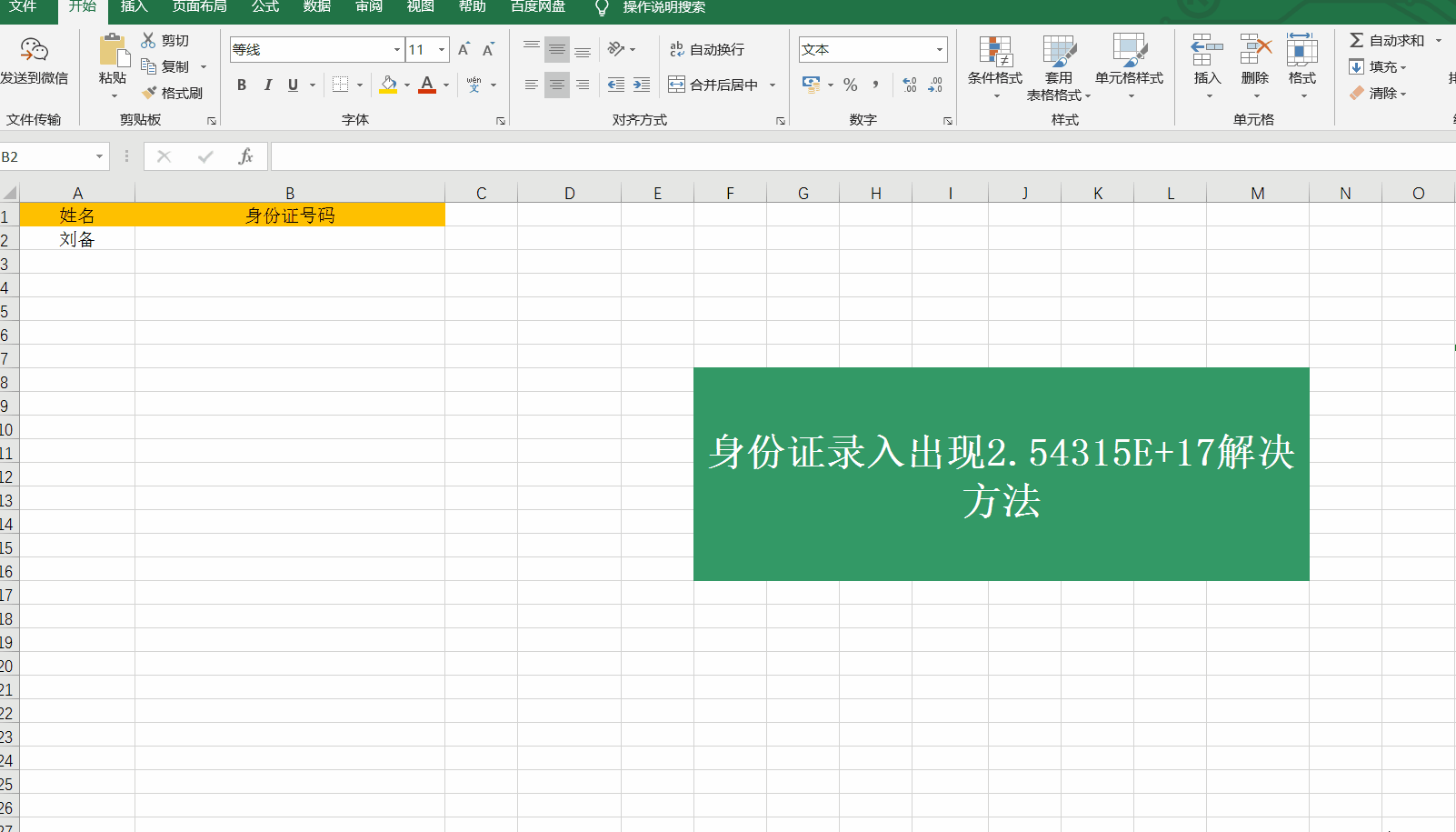Open the 百度网盘 ribbon tab
Screen dimensions: 1456x832
point(540,6)
